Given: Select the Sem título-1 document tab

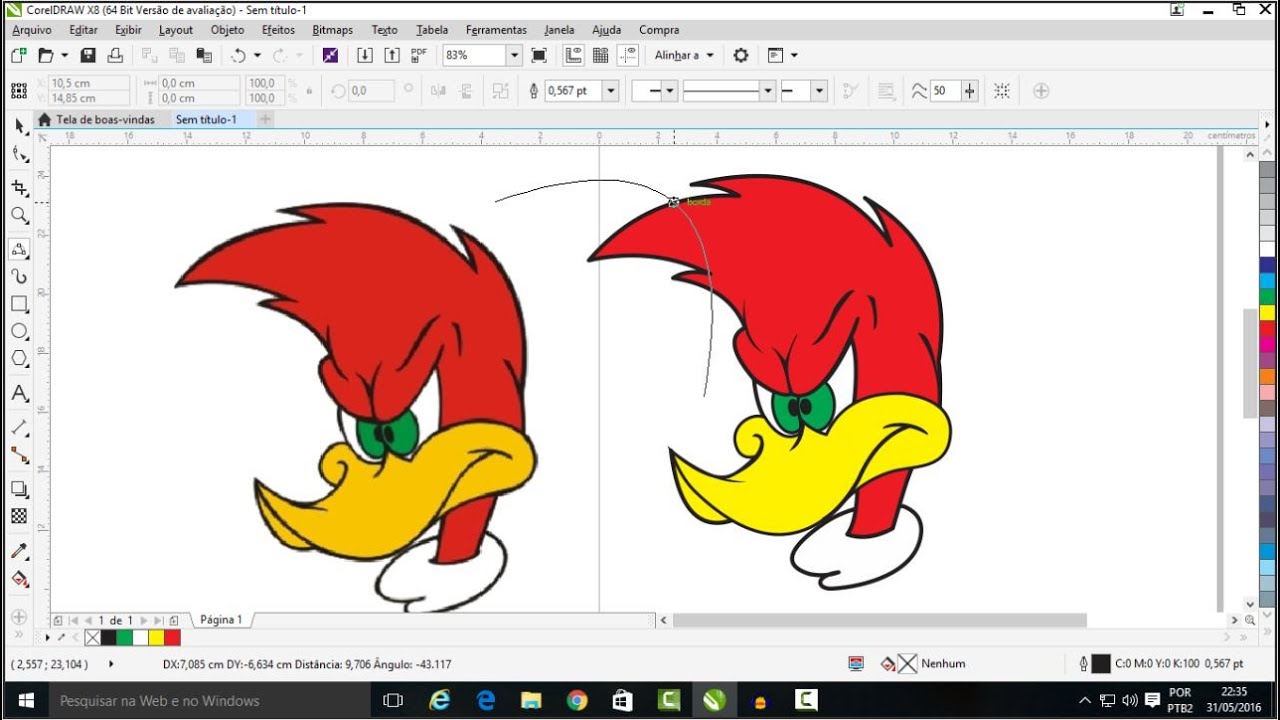Looking at the screenshot, I should tap(206, 119).
